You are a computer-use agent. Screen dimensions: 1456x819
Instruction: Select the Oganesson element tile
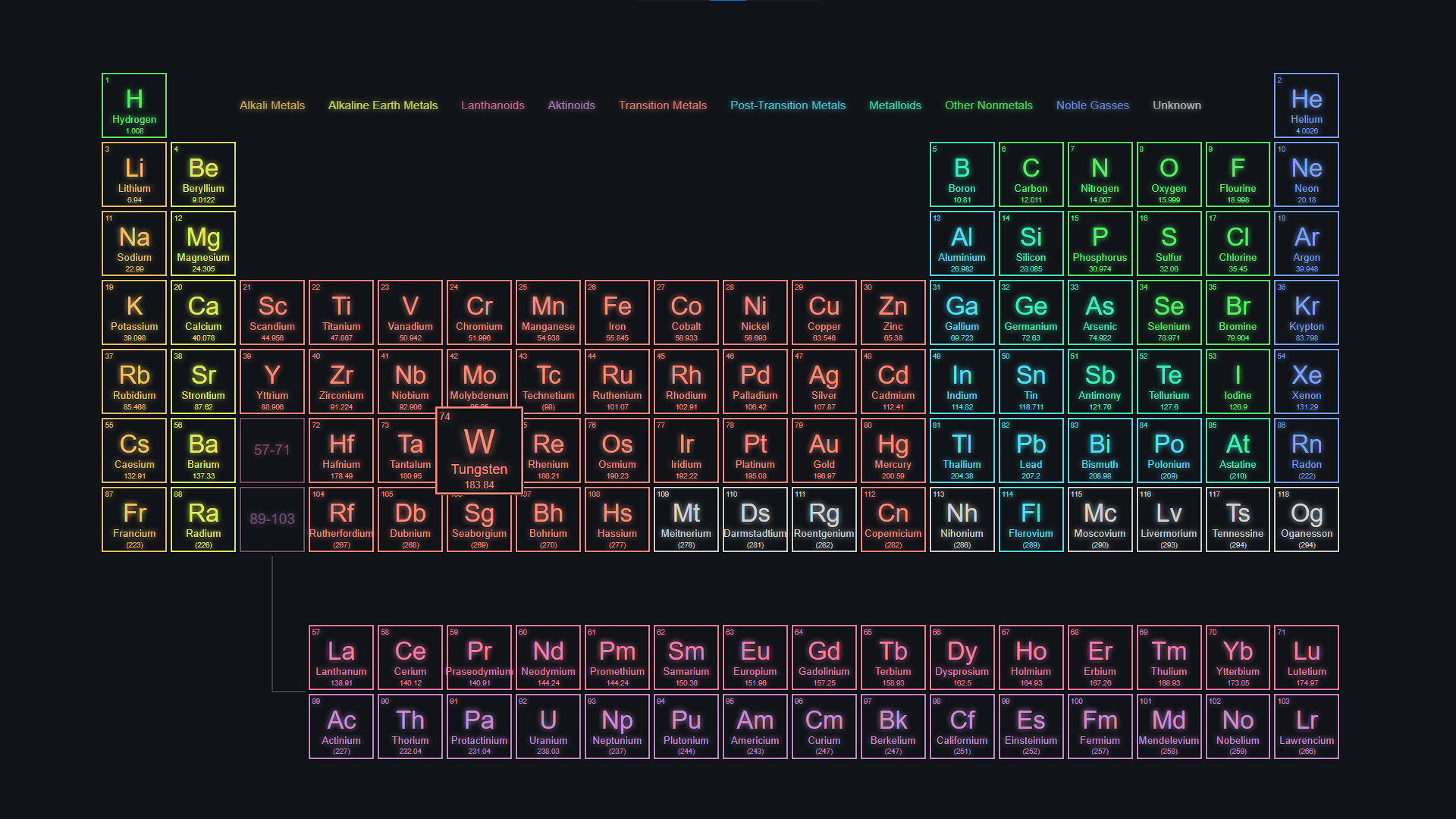click(x=1306, y=519)
